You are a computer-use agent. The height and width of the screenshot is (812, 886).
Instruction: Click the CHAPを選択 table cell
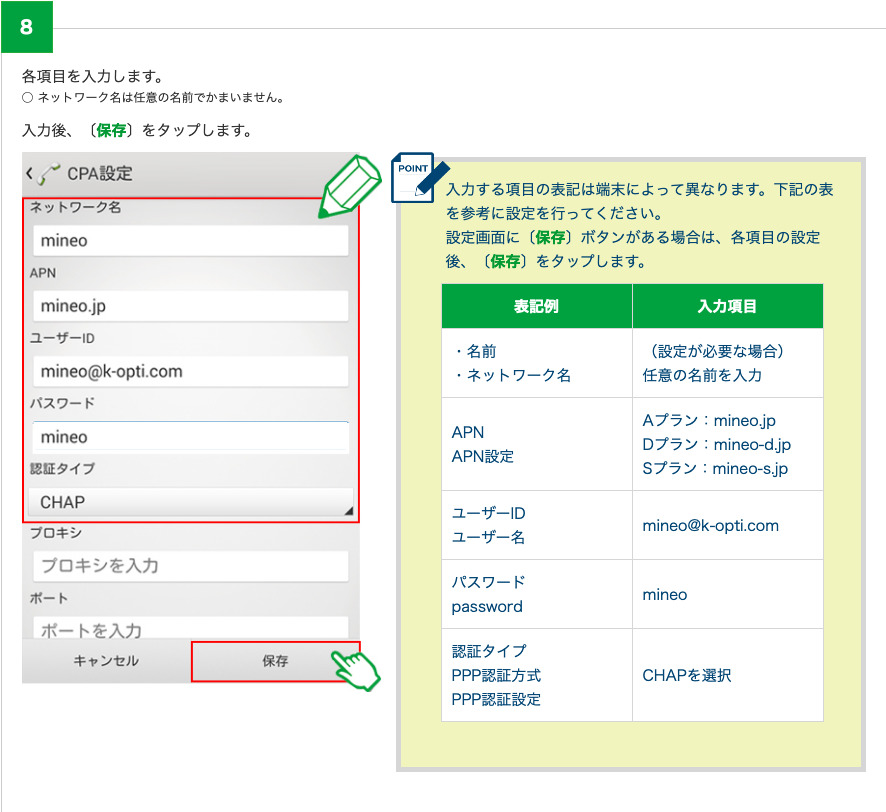click(687, 675)
